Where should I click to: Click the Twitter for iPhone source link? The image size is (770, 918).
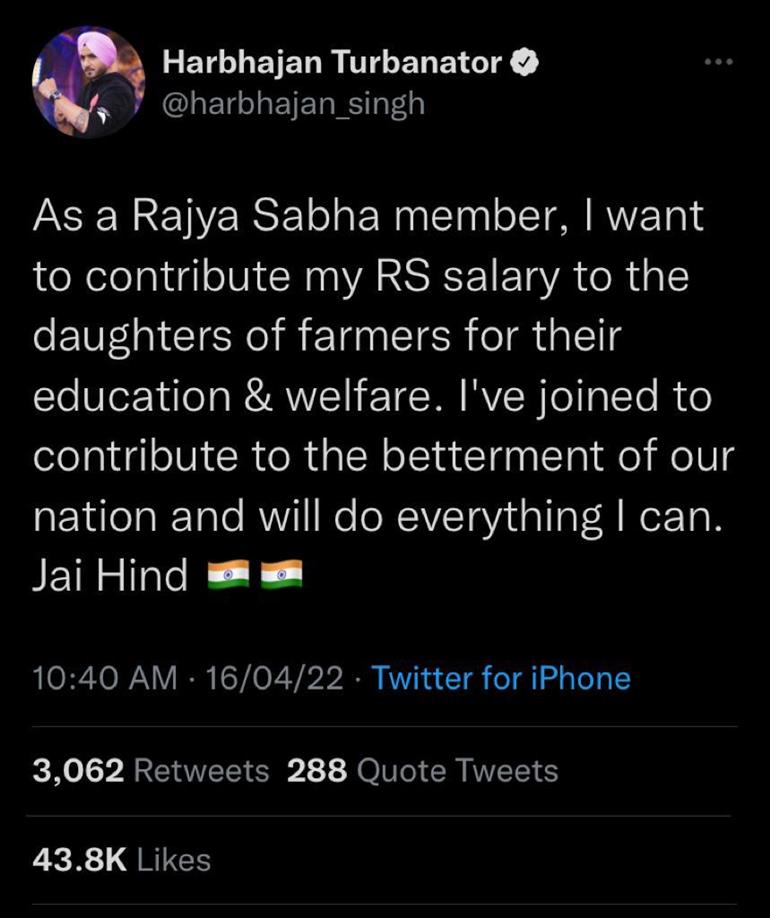(x=501, y=679)
